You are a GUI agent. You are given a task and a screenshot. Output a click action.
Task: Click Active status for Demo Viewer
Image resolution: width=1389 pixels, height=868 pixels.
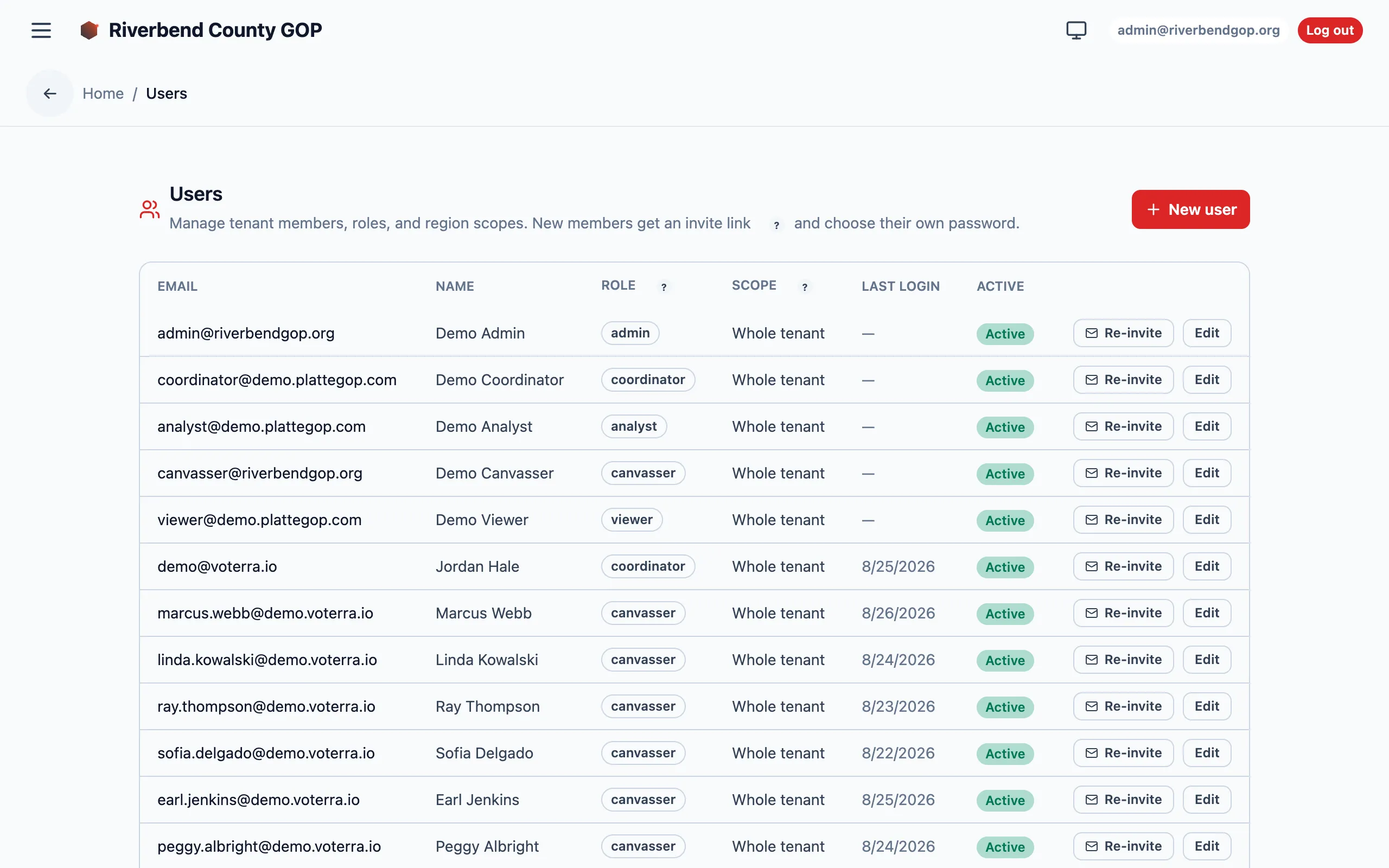(x=1005, y=521)
